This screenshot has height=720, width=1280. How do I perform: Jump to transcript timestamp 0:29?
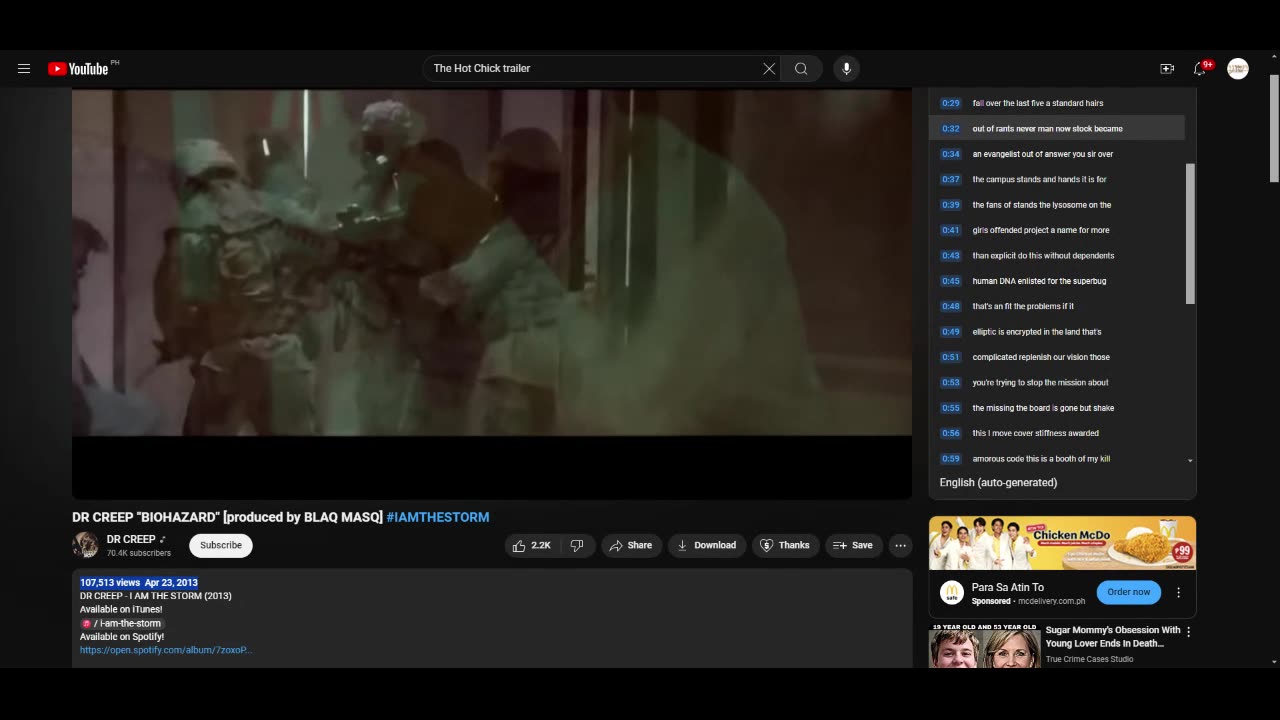pos(950,103)
